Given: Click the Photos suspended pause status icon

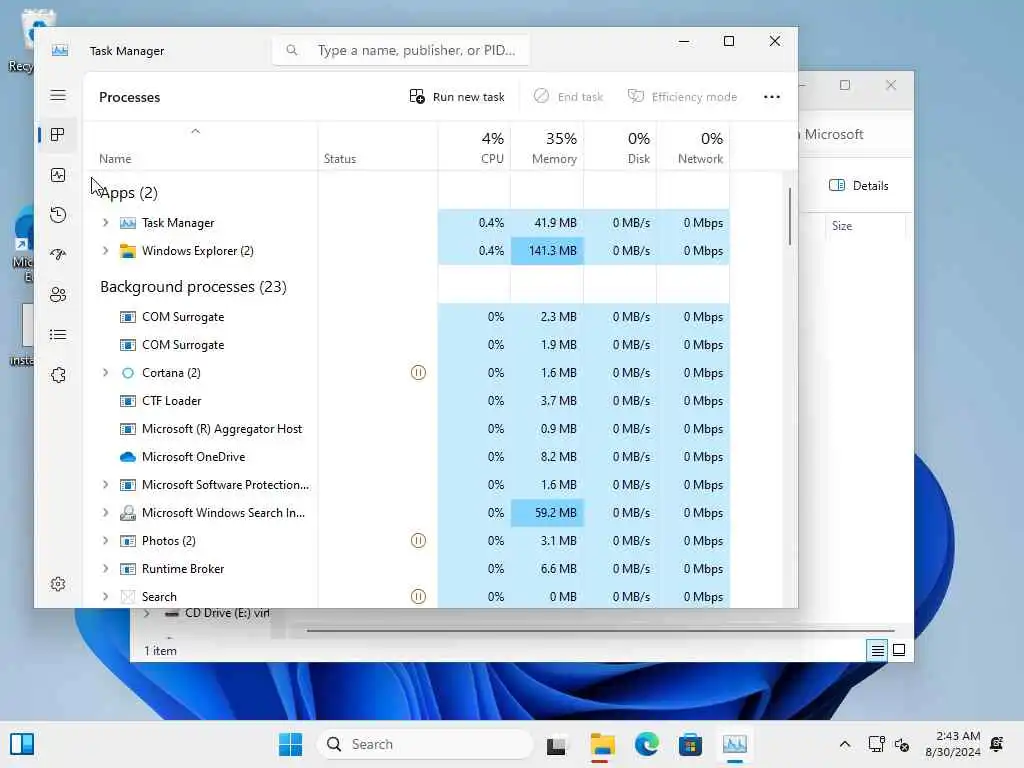Looking at the screenshot, I should point(418,541).
